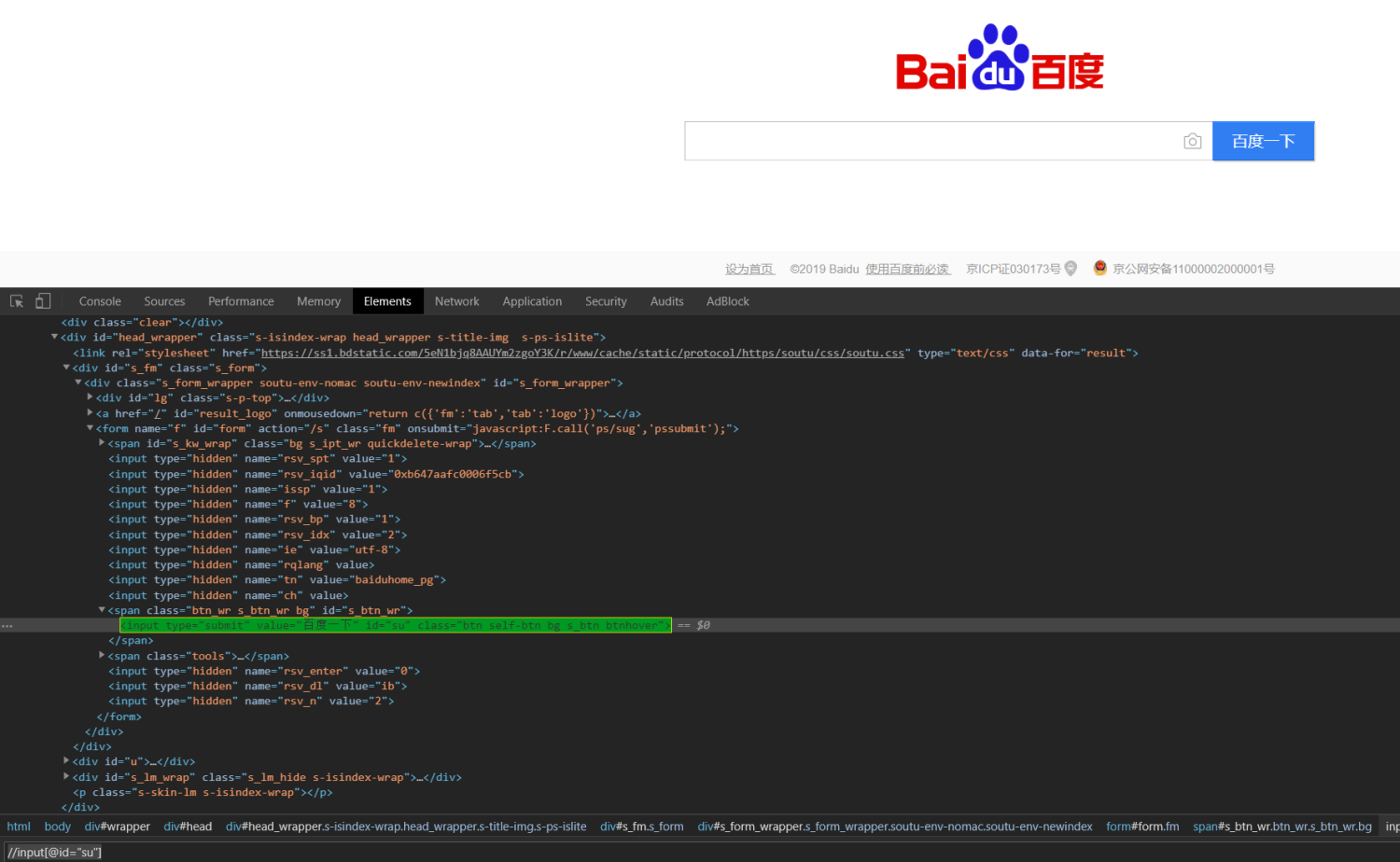Expand the div#s_lm_wrap node
1400x862 pixels.
(66, 776)
